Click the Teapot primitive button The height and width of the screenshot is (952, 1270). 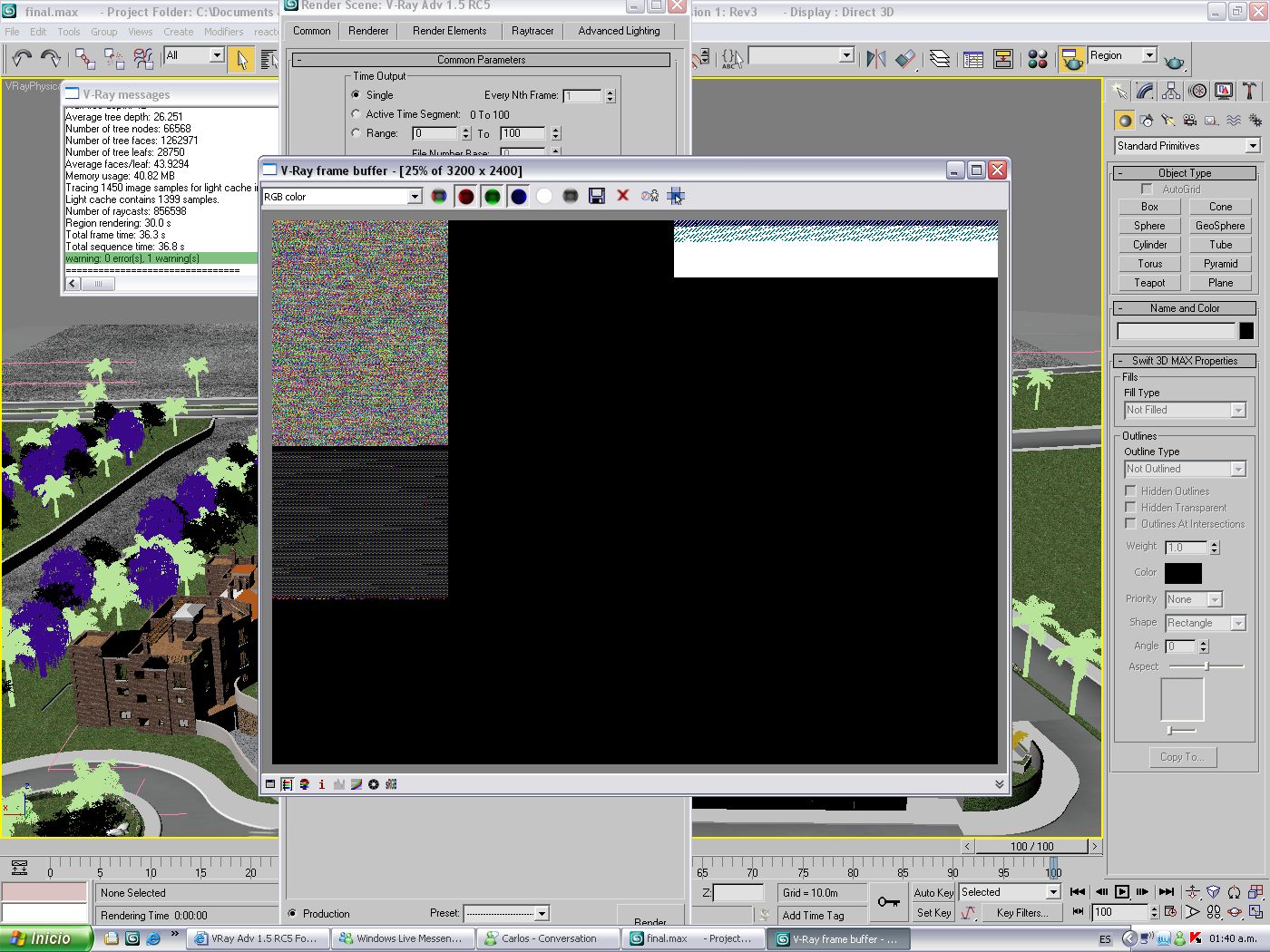tap(1149, 283)
